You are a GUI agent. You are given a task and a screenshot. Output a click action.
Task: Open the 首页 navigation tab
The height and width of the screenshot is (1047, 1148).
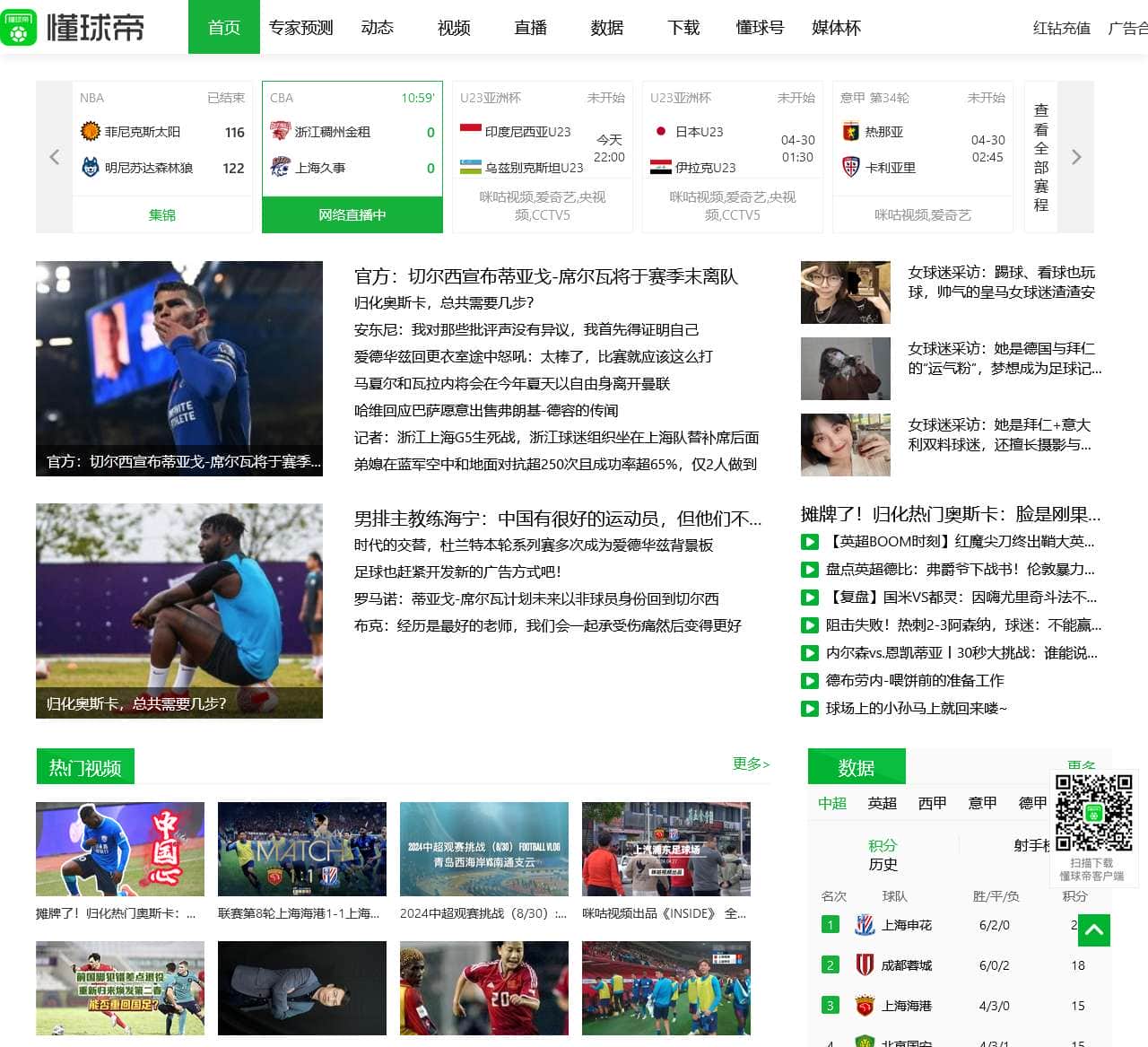coord(224,27)
